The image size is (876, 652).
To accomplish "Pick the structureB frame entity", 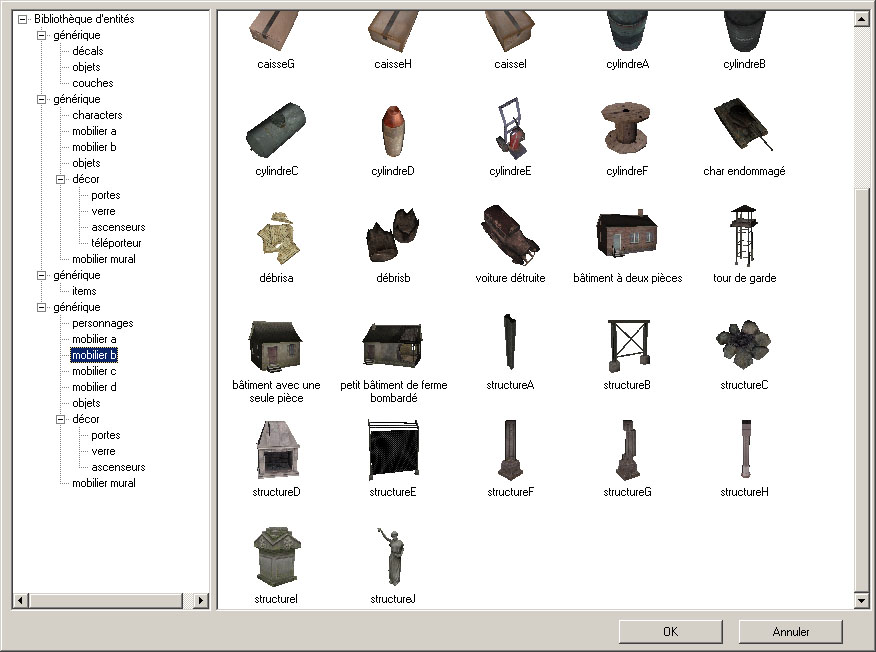I will [x=627, y=354].
